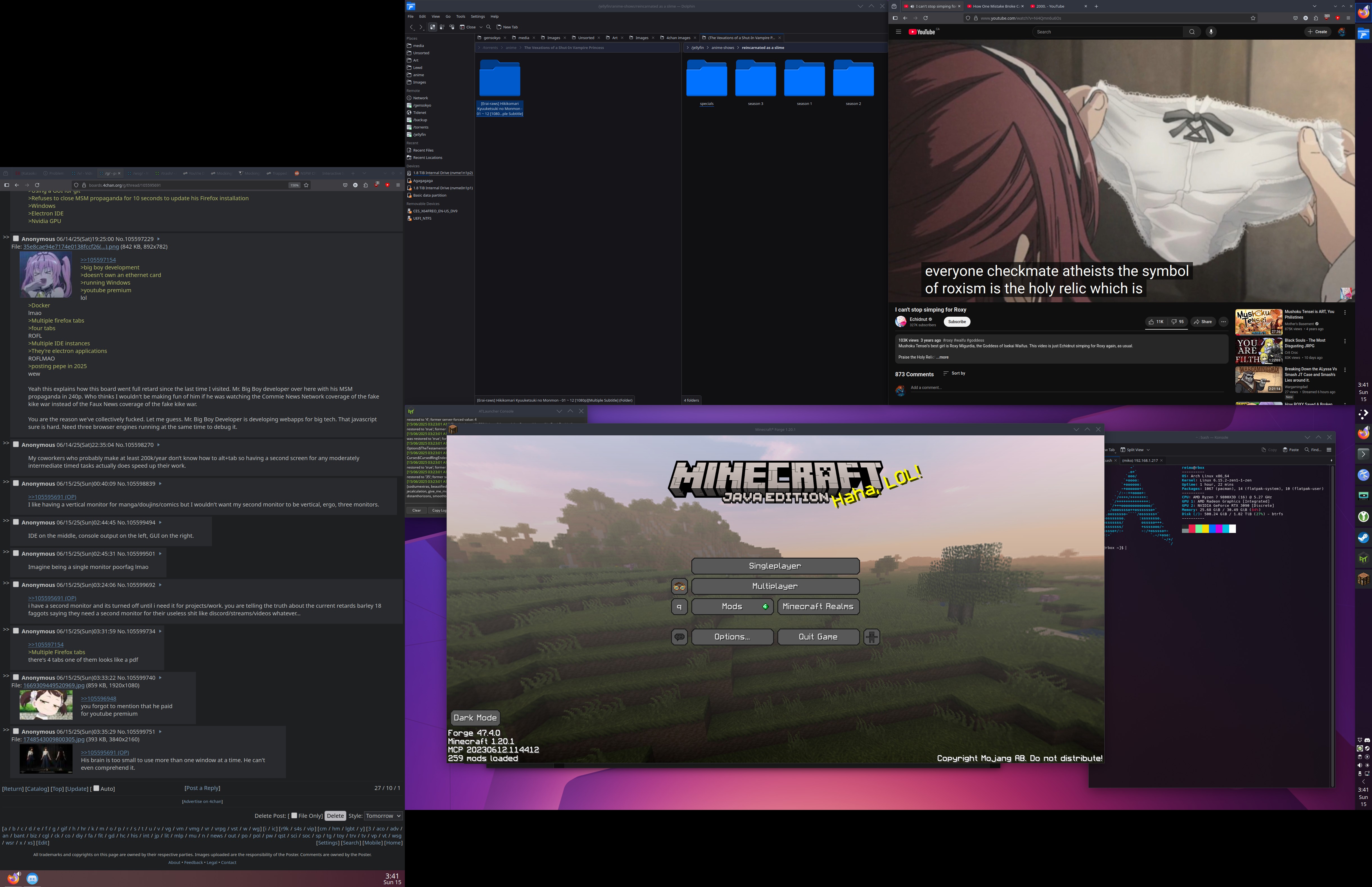
Task: Switch Dolphin to compact view mode
Action: click(442, 27)
